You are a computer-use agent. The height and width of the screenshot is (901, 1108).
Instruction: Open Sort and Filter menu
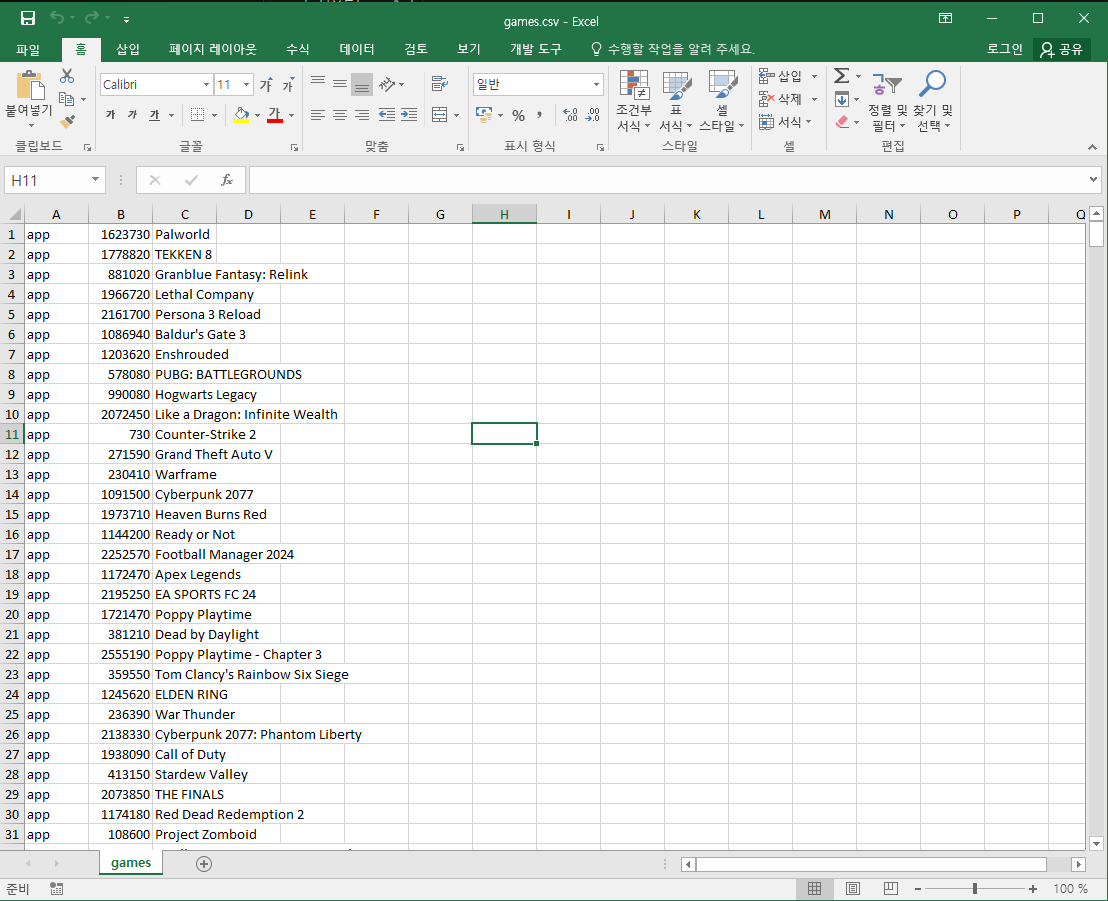tap(888, 101)
